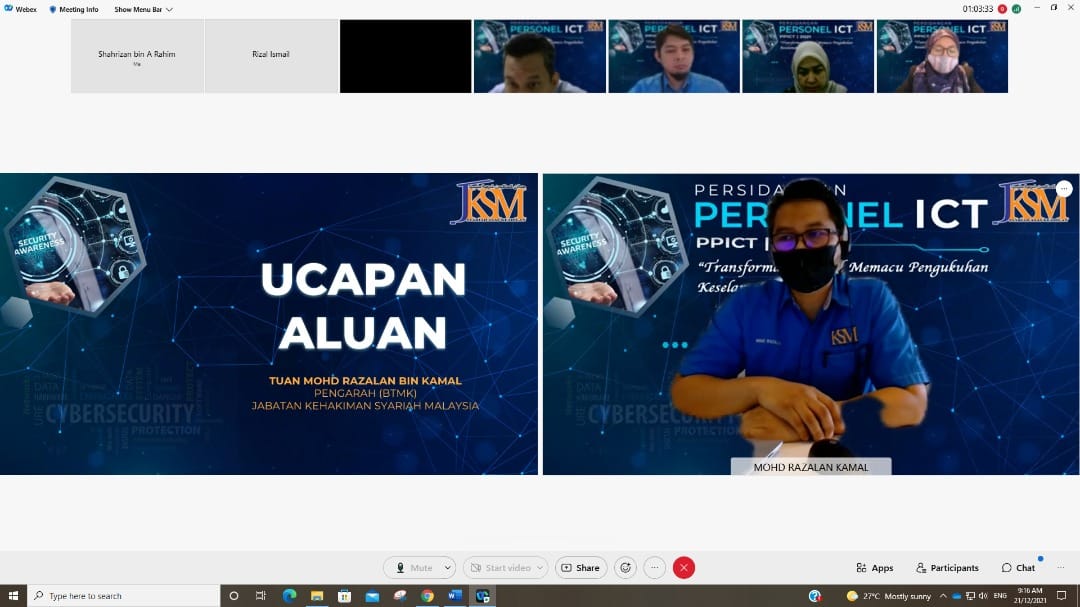This screenshot has width=1080, height=607.
Task: Select thumbnail of woman wearing pink face mask
Action: point(942,56)
